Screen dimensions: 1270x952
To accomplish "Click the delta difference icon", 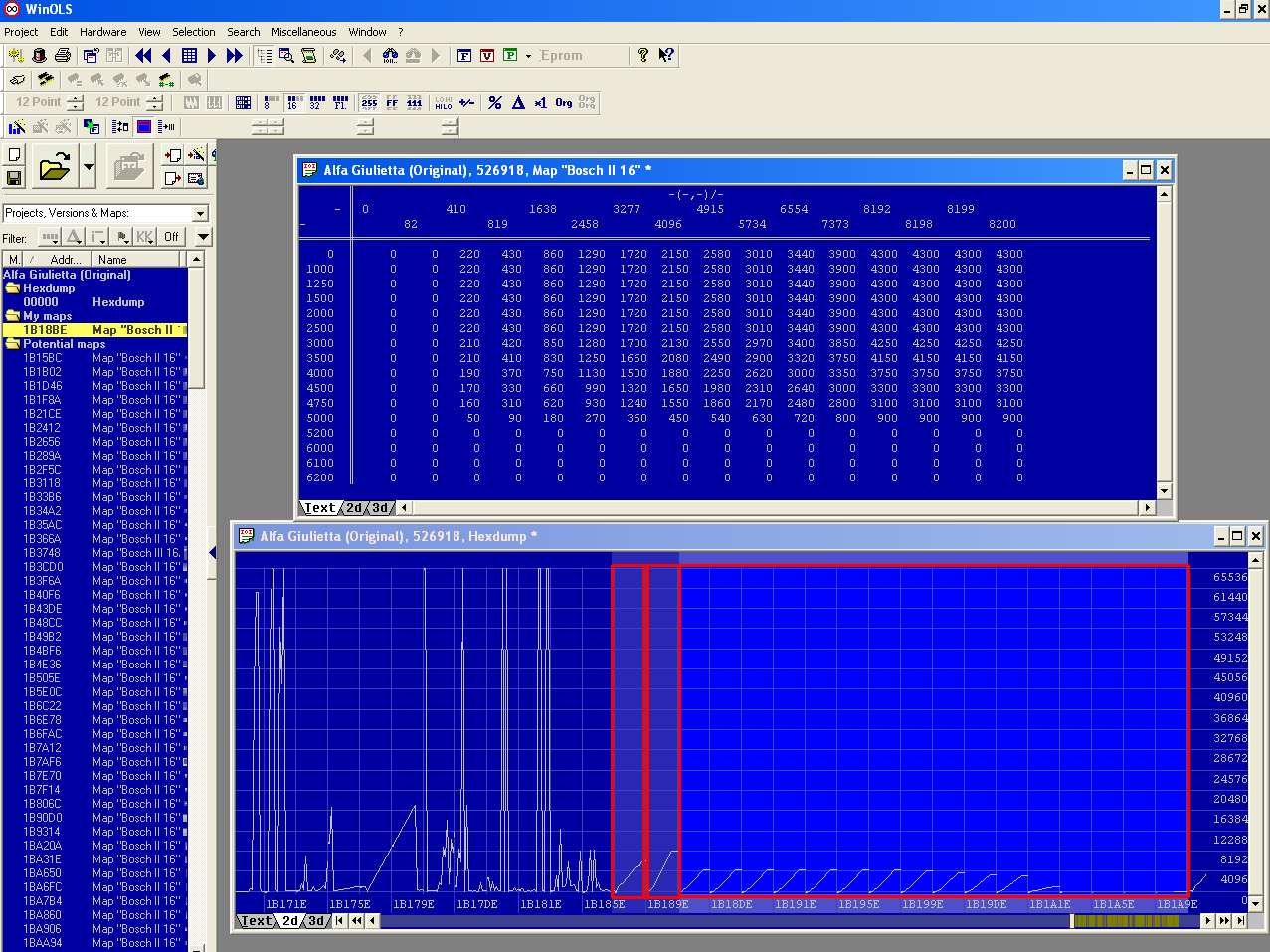I will click(518, 102).
